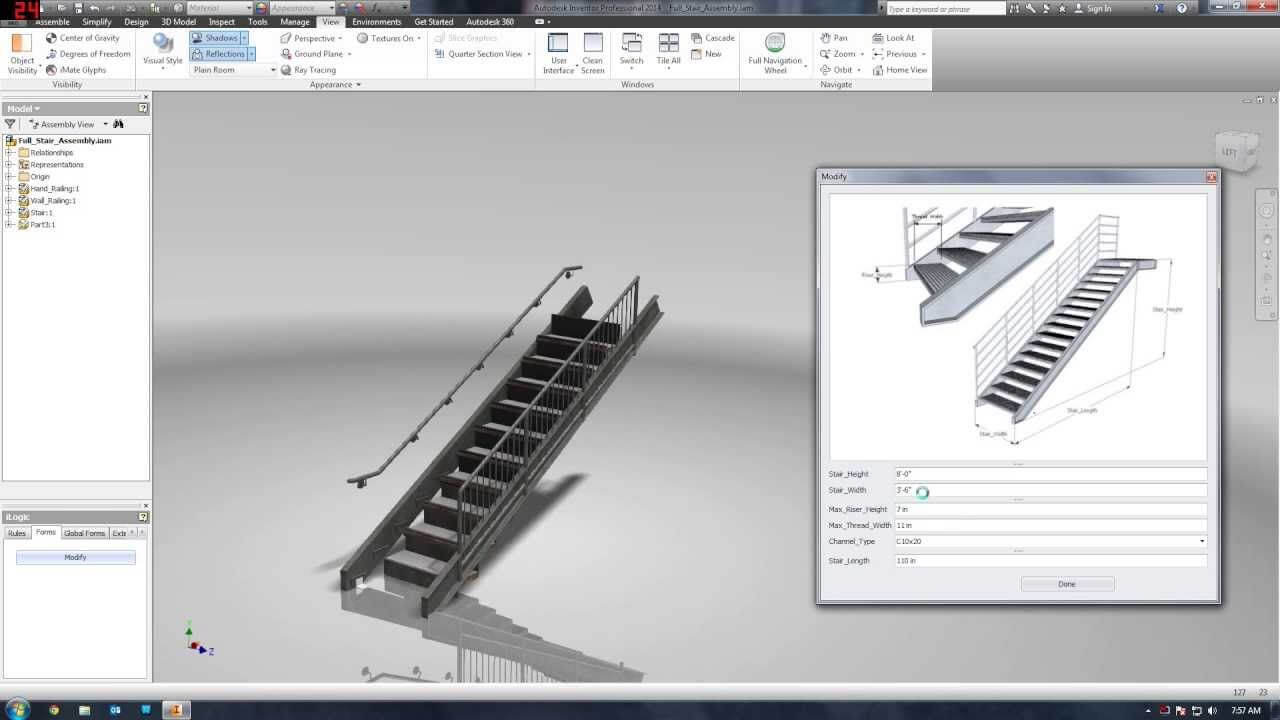Open the Ray Tracing tool
Viewport: 1280px width, 720px height.
pos(310,70)
